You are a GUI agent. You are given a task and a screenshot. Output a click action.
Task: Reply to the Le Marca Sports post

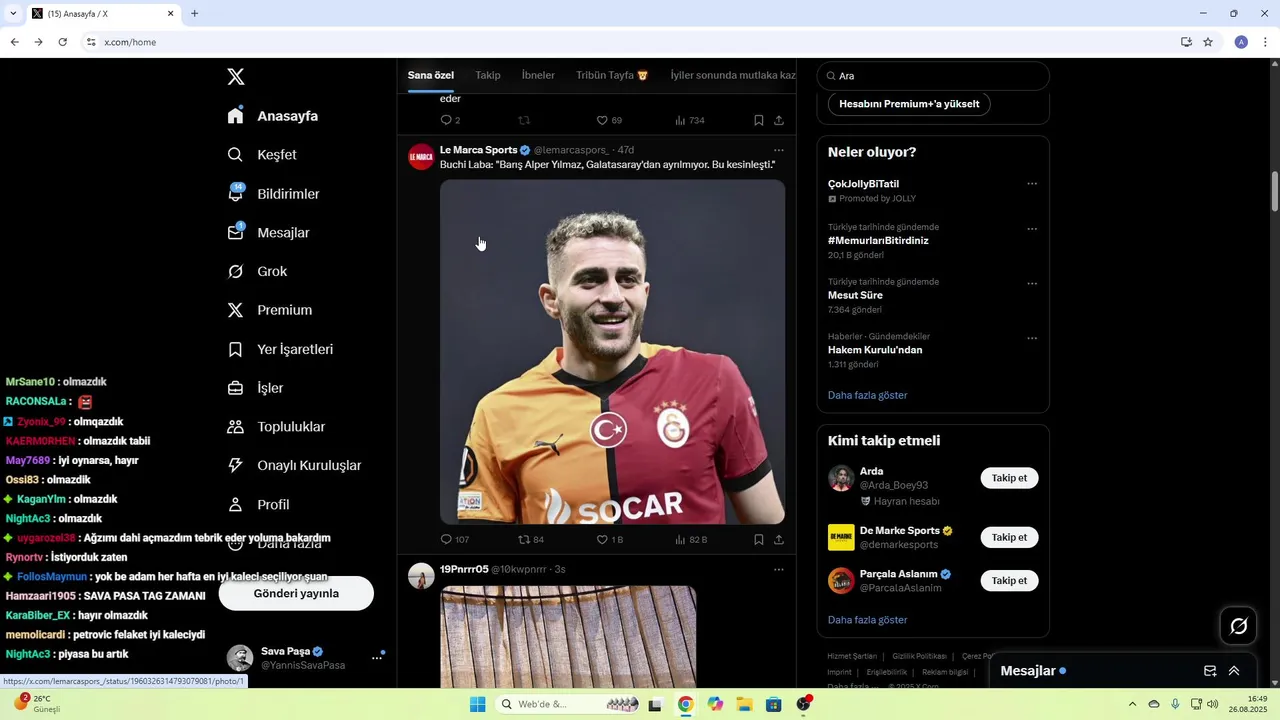tap(447, 539)
